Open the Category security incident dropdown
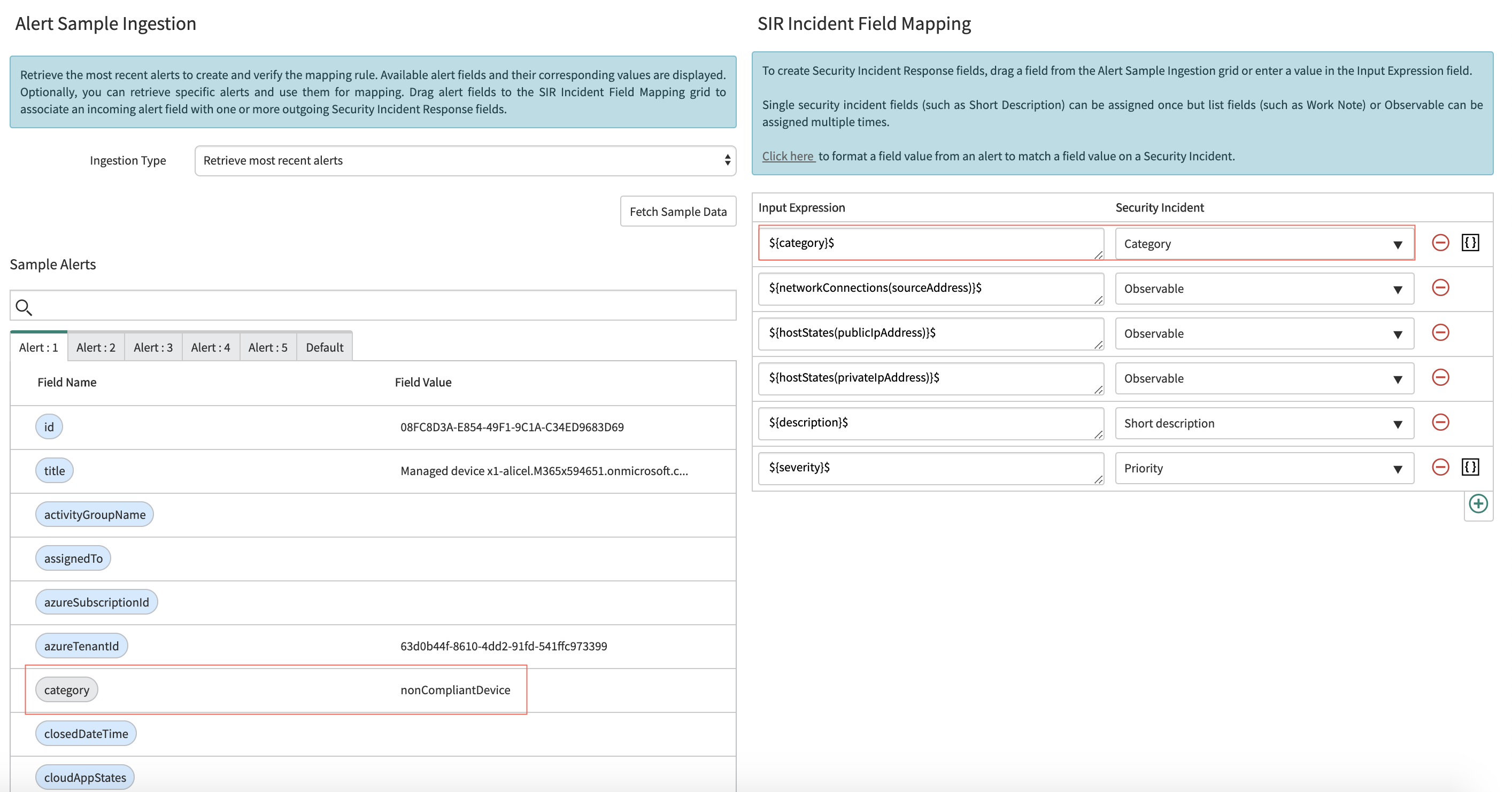1512x792 pixels. 1264,244
